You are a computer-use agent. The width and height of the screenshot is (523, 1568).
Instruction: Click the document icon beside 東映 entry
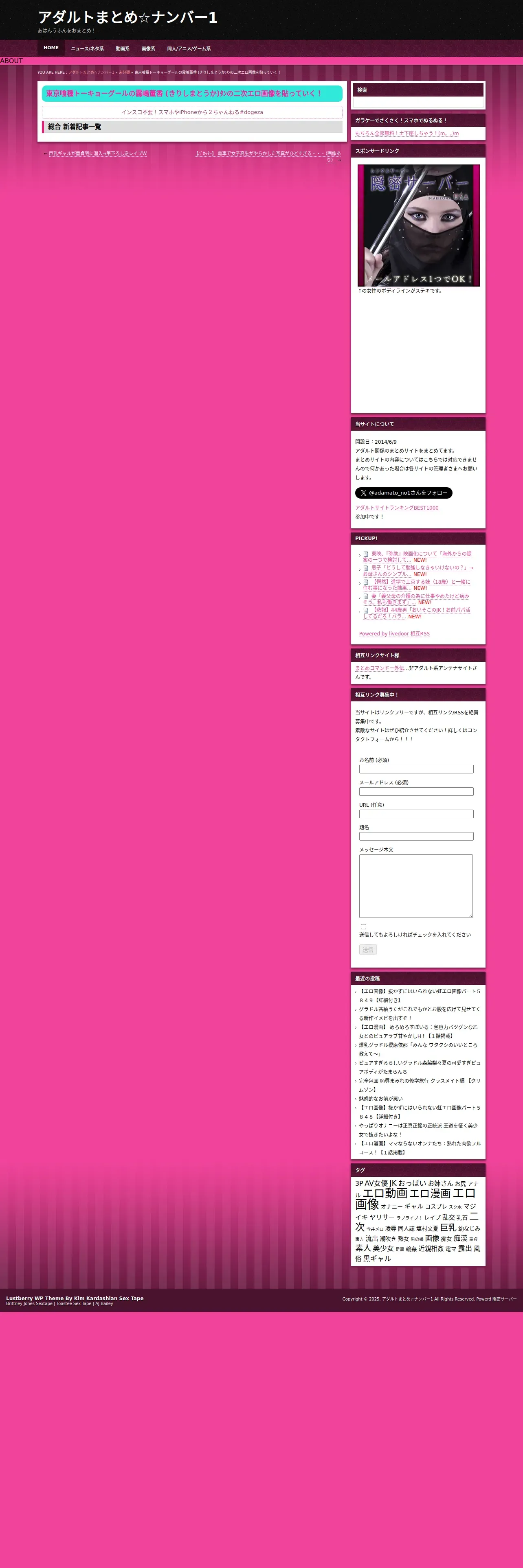(x=366, y=554)
